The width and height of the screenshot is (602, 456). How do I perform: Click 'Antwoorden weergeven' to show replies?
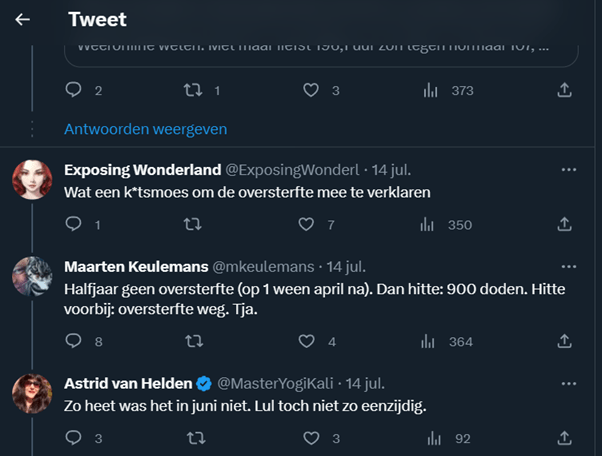pyautogui.click(x=146, y=129)
